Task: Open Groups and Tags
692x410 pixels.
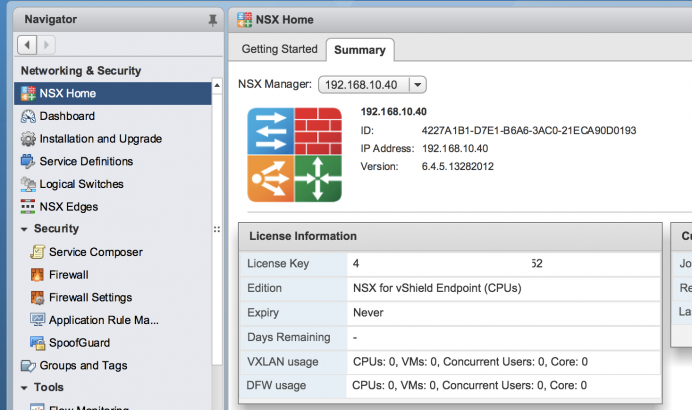Action: (x=83, y=365)
